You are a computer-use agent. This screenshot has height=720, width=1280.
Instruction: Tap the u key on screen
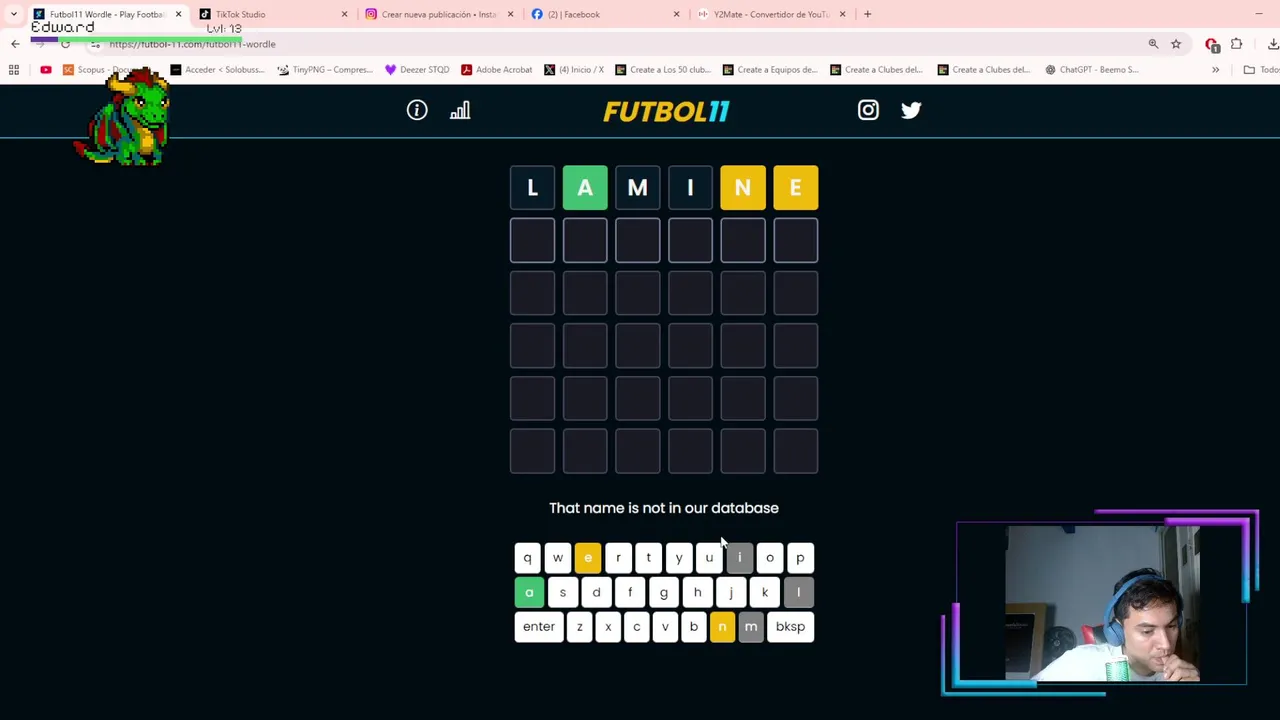[709, 558]
